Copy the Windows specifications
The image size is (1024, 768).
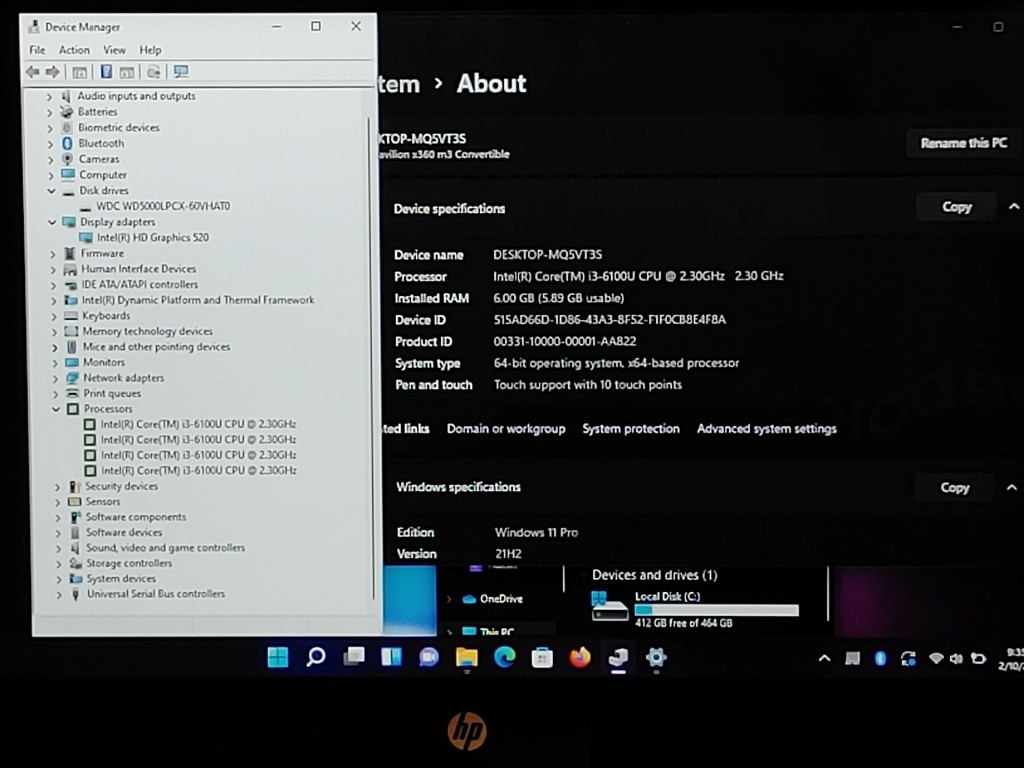955,488
